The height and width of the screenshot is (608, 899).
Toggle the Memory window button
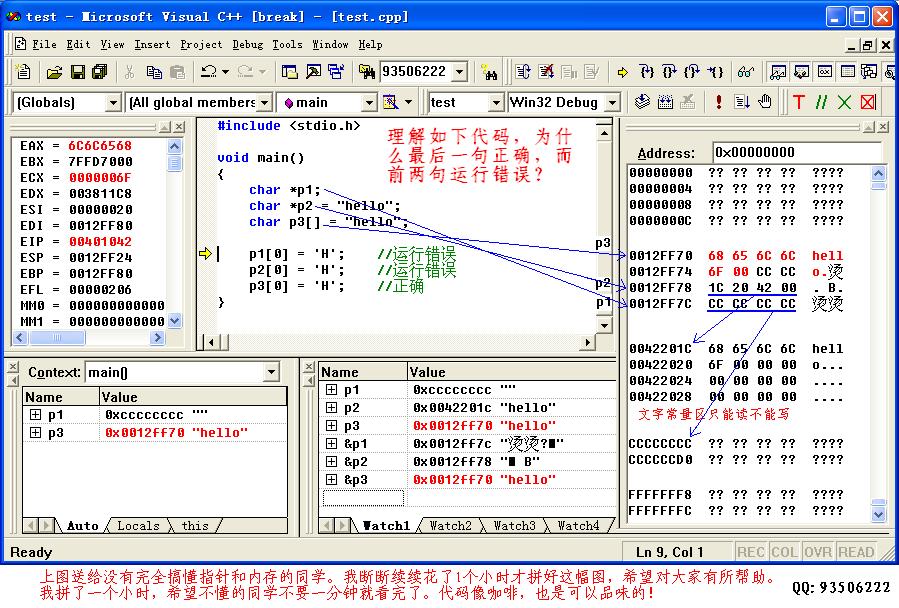tap(847, 72)
